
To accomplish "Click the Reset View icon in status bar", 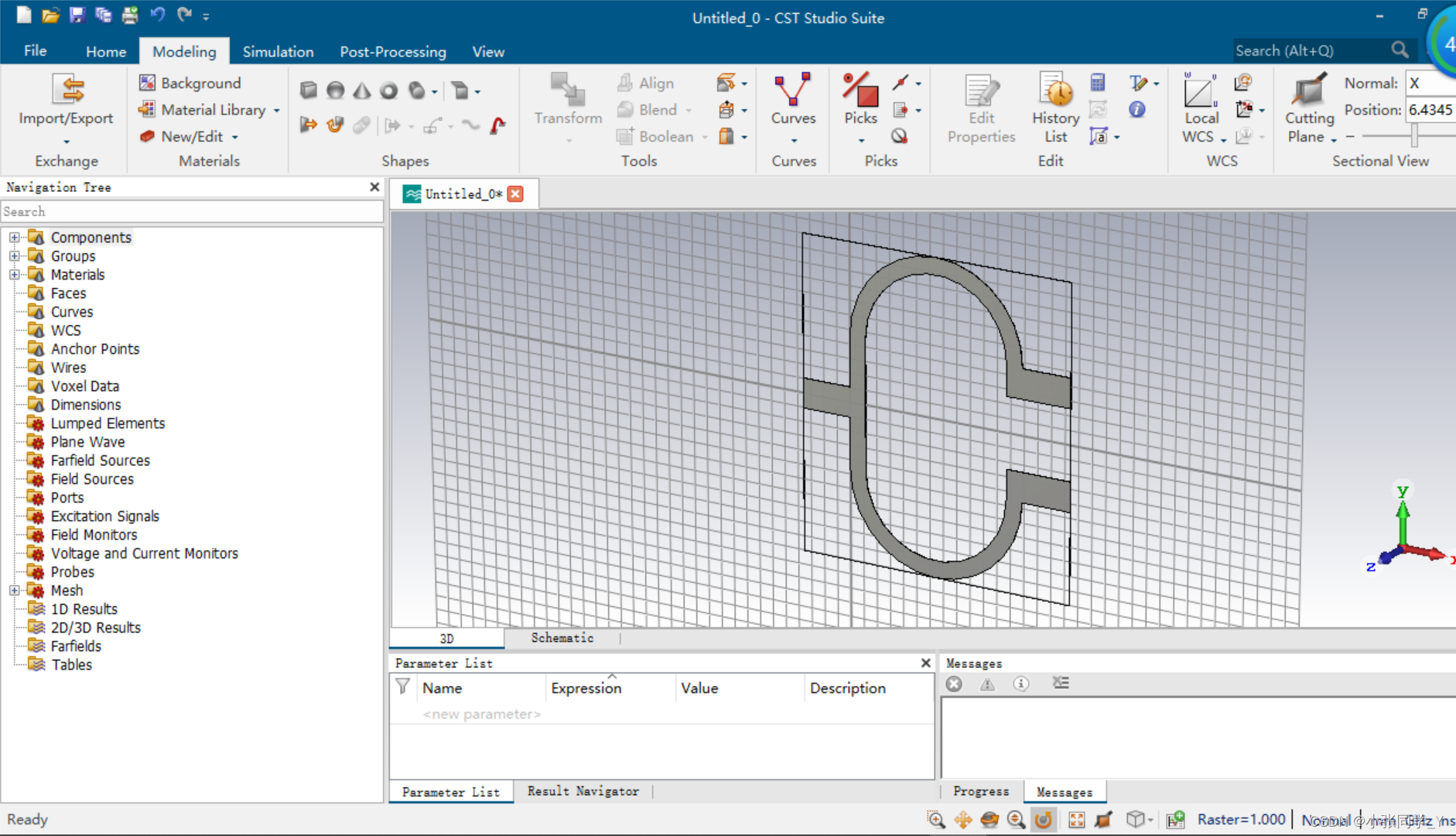I will [1076, 820].
